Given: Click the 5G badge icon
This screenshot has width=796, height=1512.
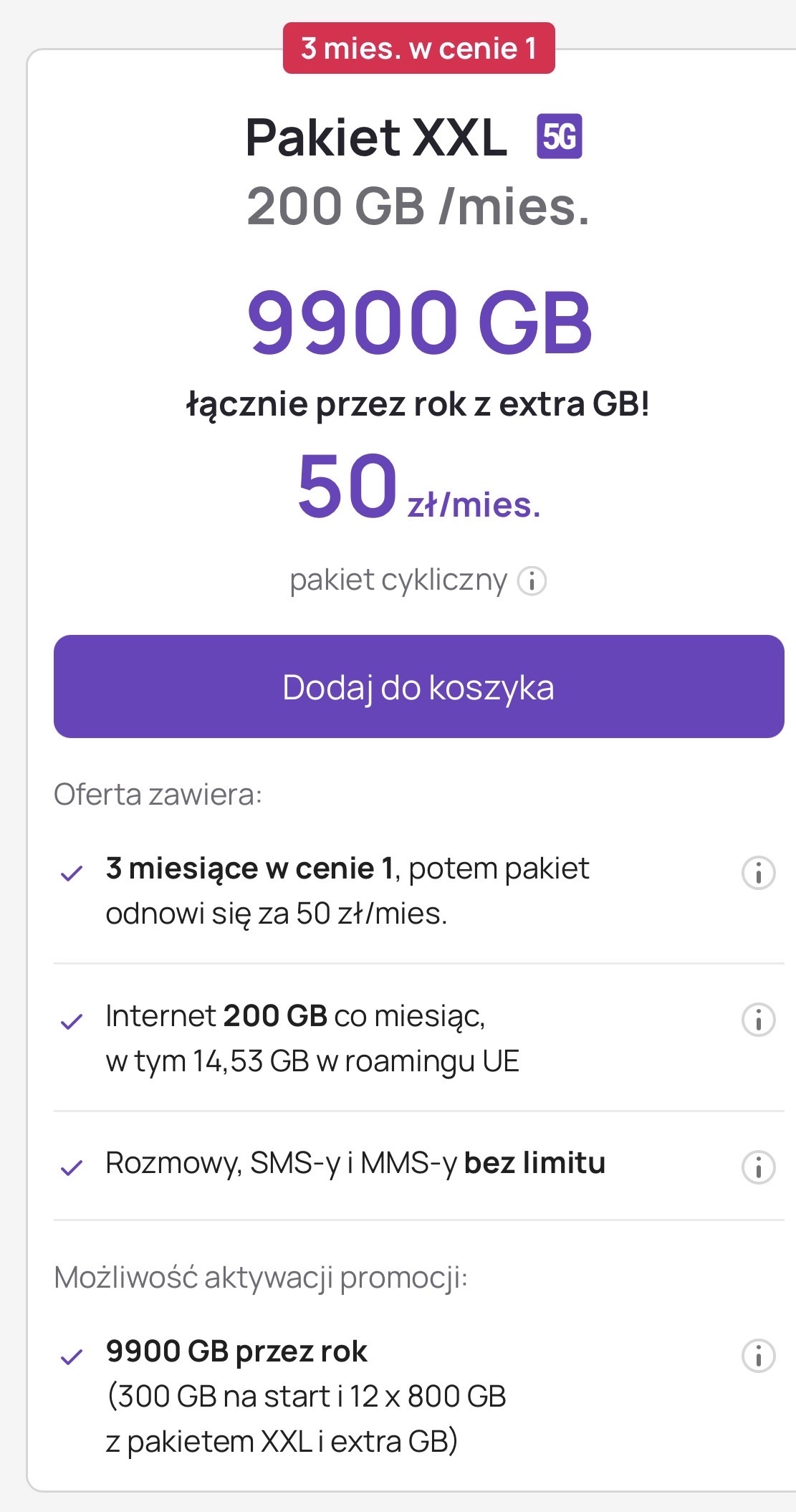Looking at the screenshot, I should 559,136.
